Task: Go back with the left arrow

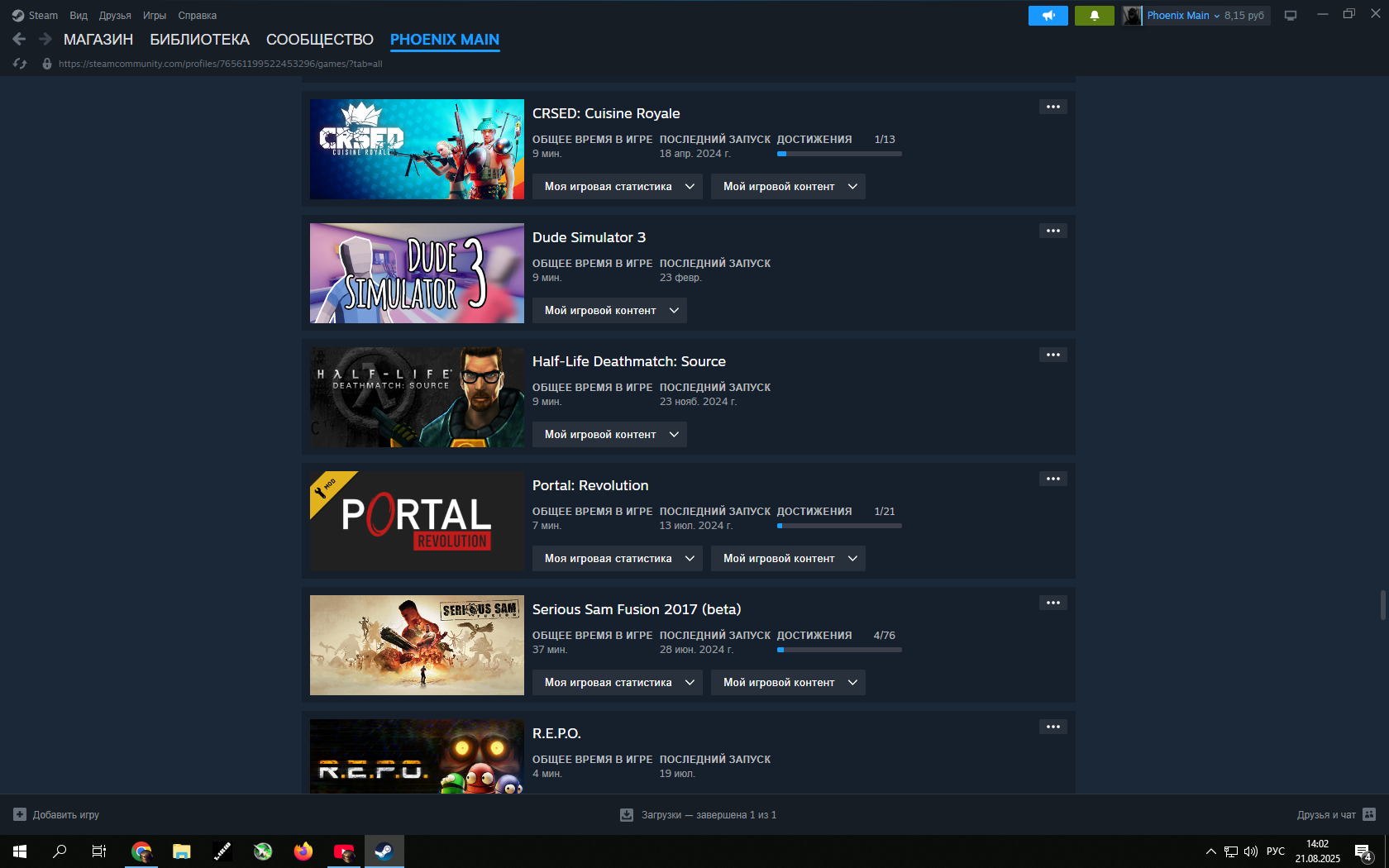Action: [19, 39]
